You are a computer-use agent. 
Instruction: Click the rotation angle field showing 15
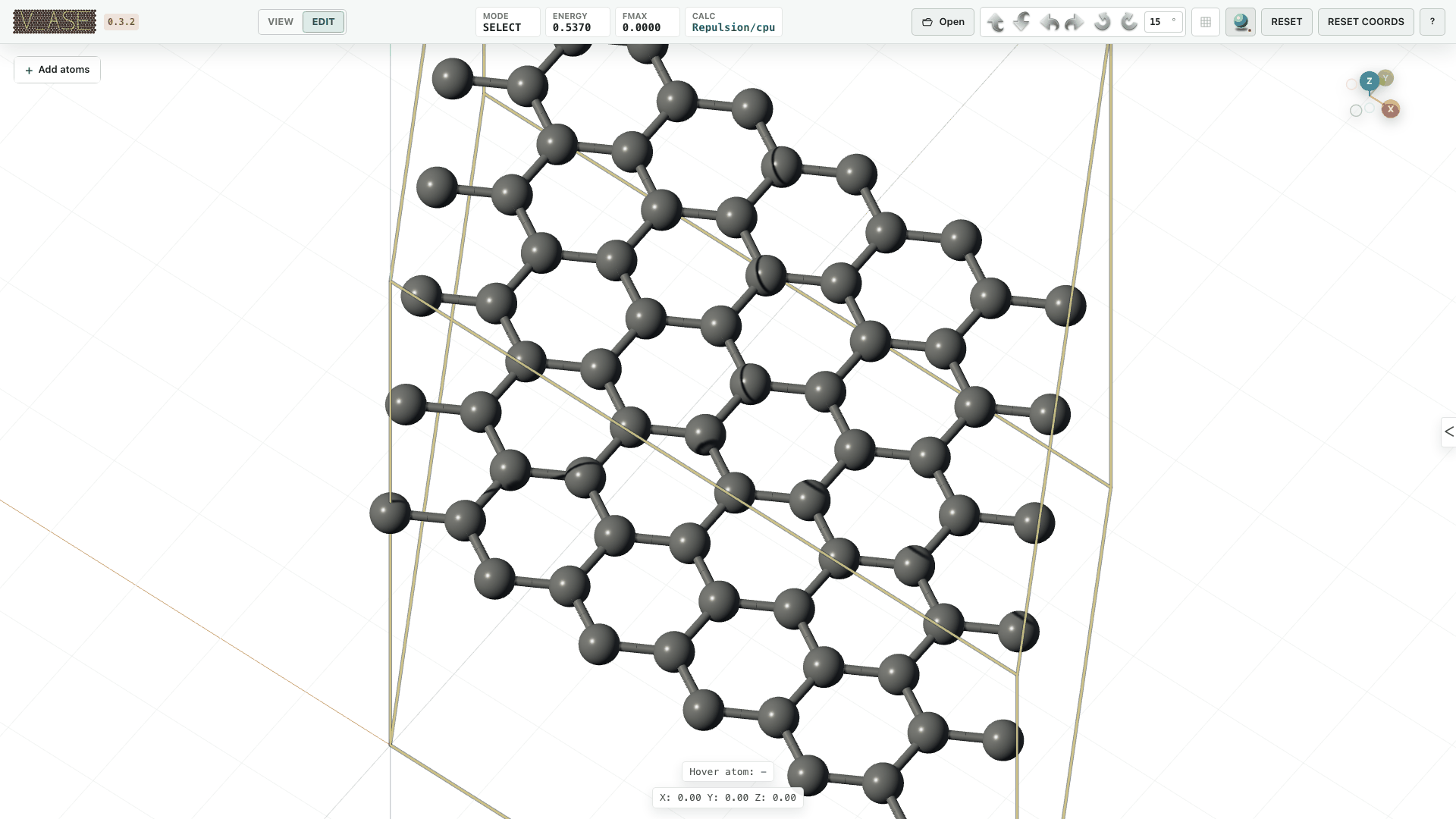tap(1163, 22)
